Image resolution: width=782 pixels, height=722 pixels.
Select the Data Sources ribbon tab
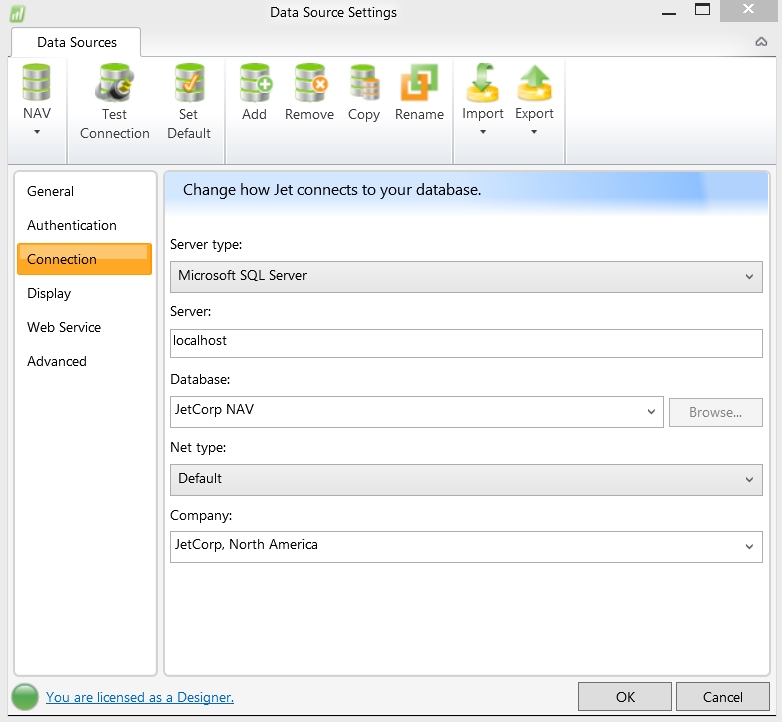tap(76, 42)
